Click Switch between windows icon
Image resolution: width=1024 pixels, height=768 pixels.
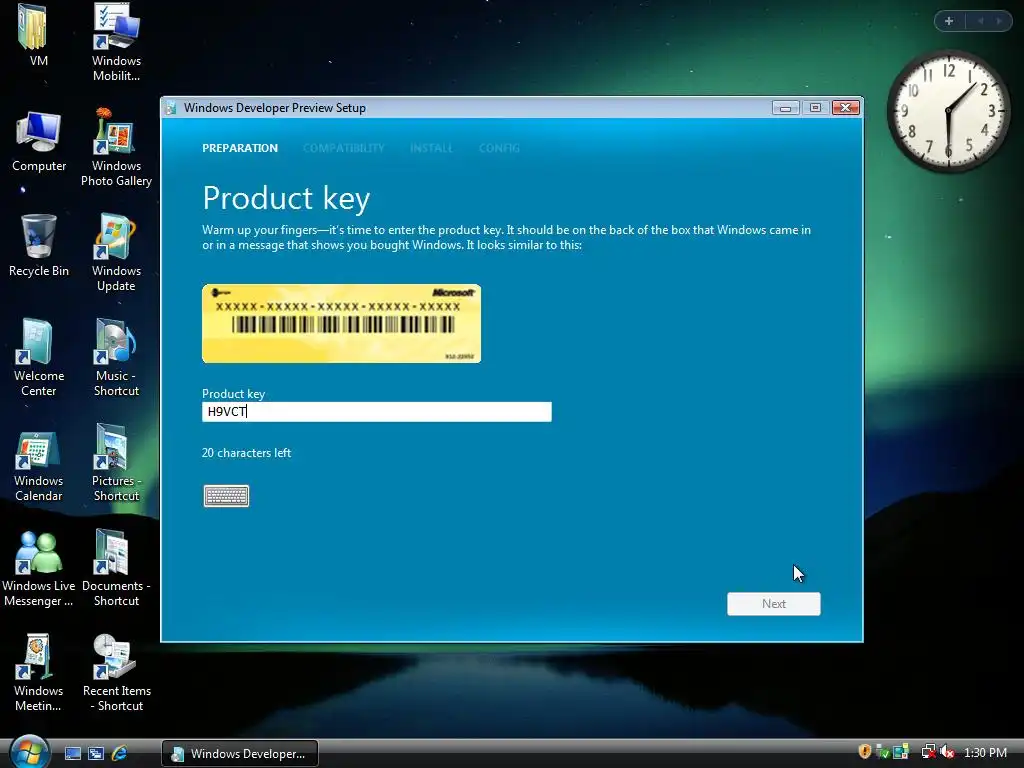[96, 753]
